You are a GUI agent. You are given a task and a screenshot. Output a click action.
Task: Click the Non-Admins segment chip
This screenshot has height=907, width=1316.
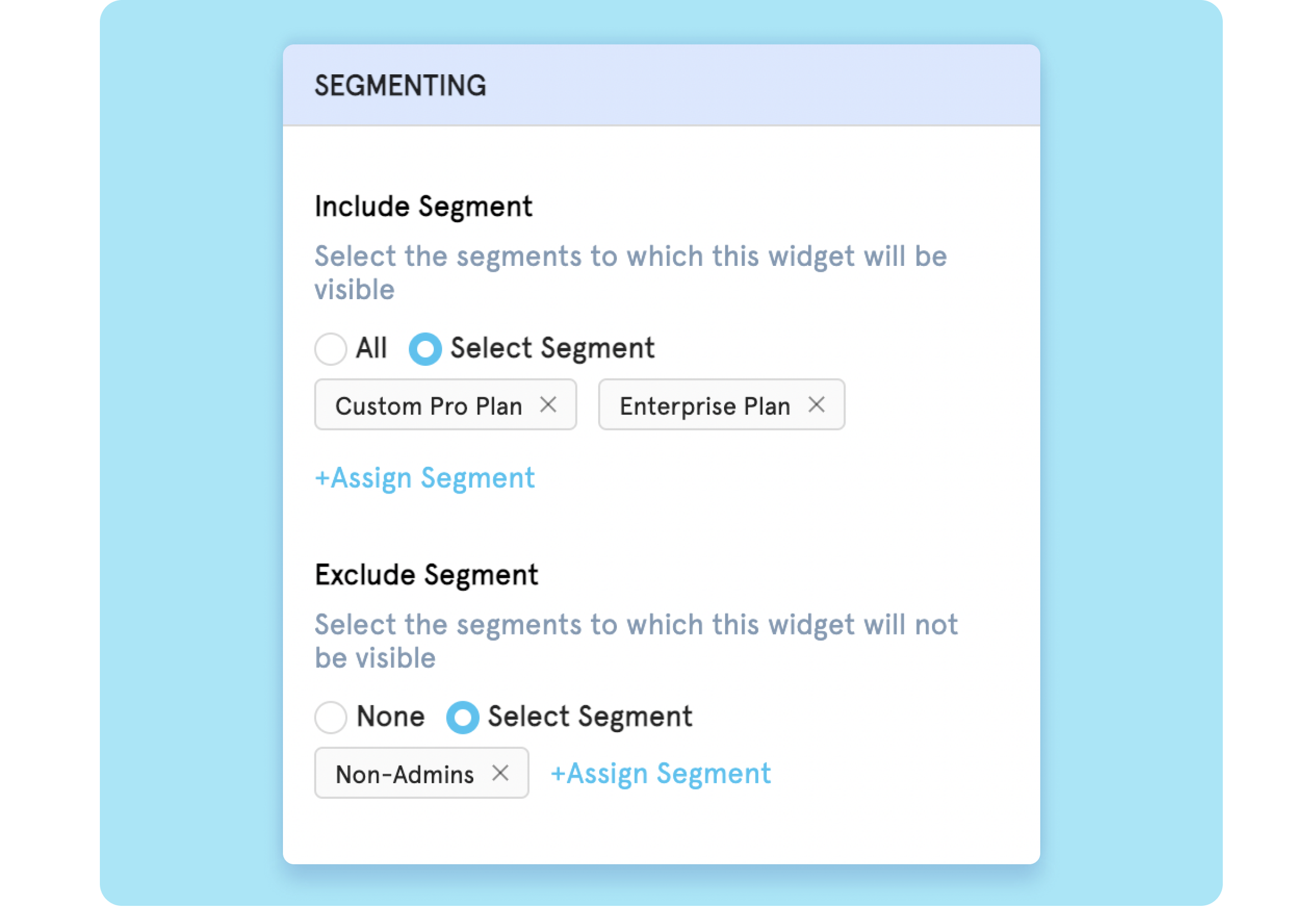(404, 773)
